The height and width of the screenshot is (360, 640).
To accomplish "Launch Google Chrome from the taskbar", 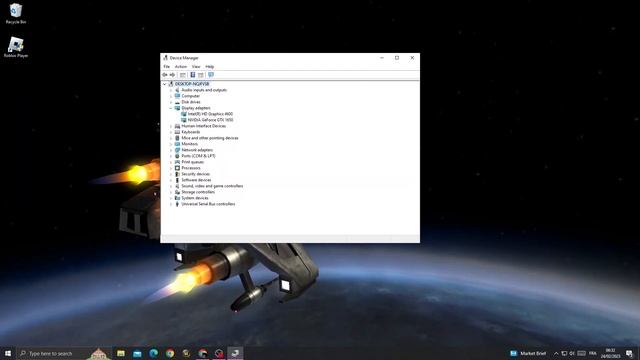I will point(170,353).
